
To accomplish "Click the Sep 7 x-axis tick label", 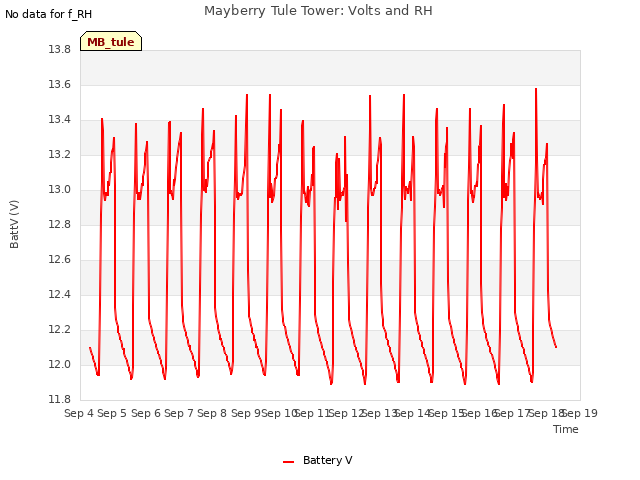I will pos(179,413).
